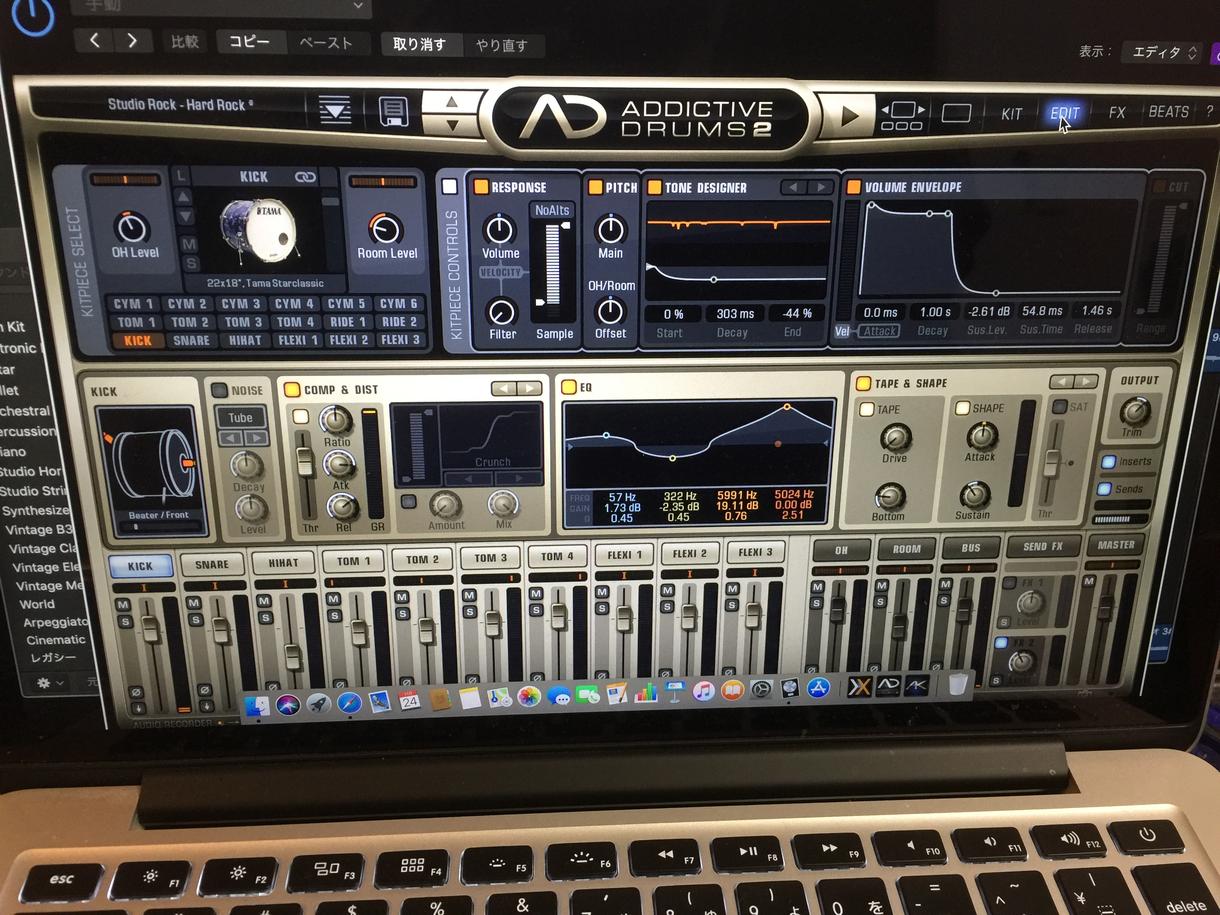Click the 取り消す undo button
The height and width of the screenshot is (915, 1220).
point(420,44)
